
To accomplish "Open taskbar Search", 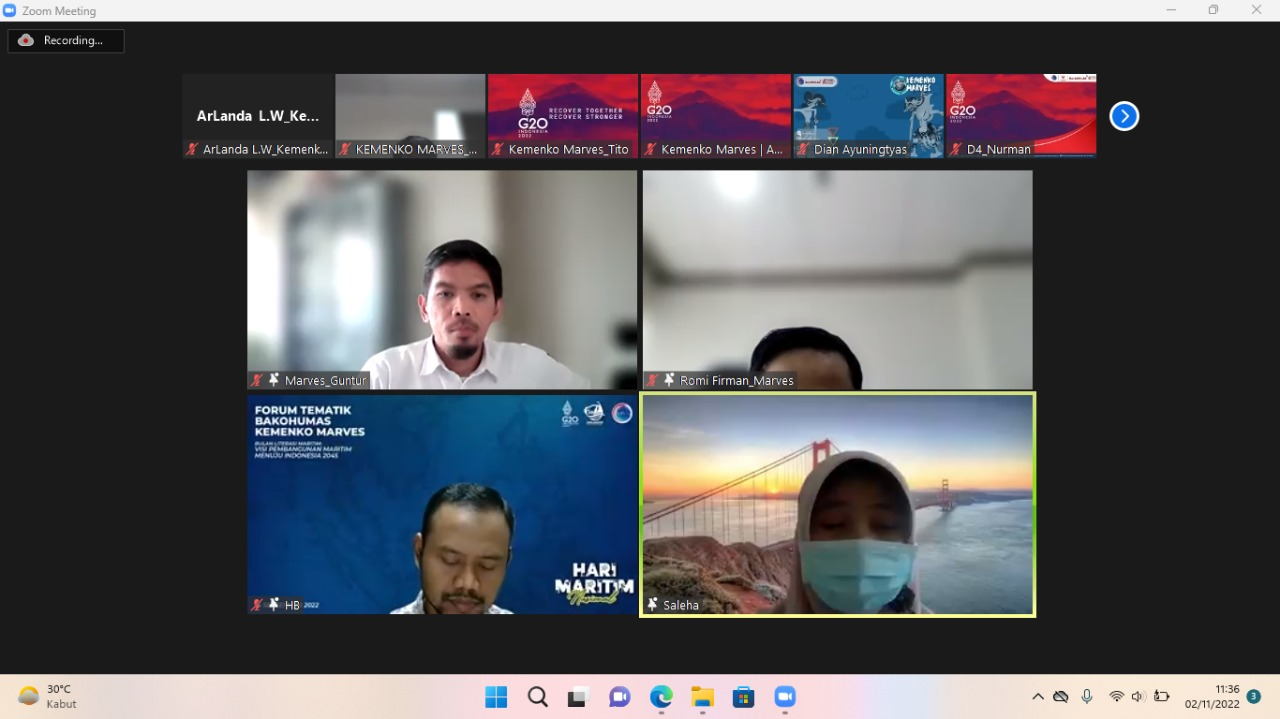I will point(538,697).
